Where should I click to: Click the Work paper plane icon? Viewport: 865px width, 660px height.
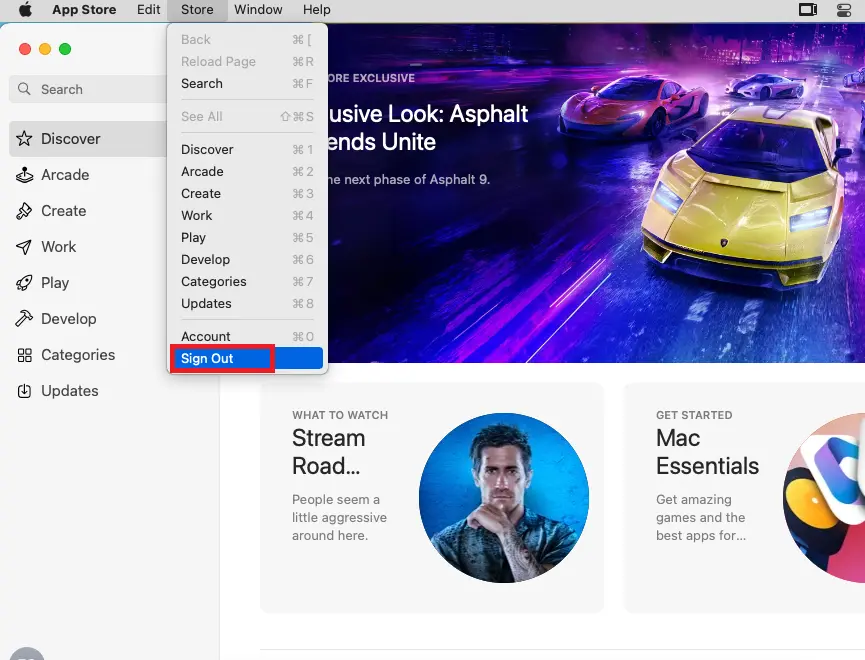tap(24, 247)
